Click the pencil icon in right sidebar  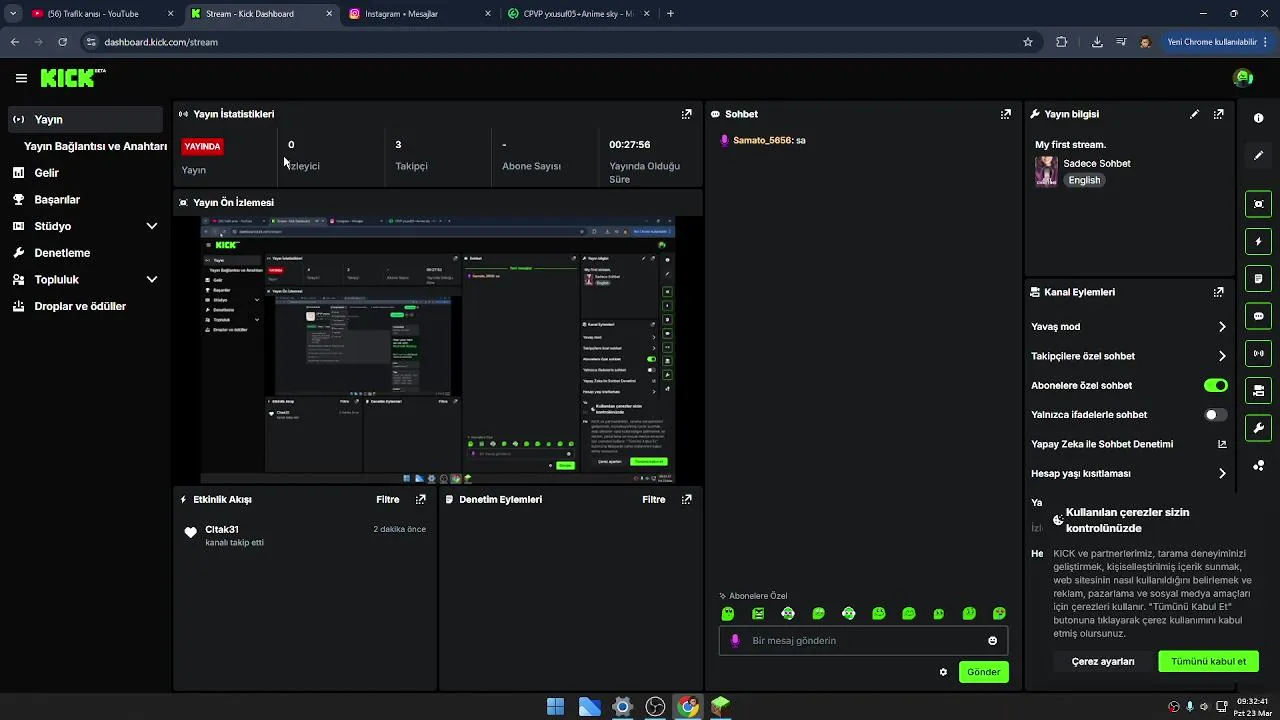pyautogui.click(x=1258, y=156)
